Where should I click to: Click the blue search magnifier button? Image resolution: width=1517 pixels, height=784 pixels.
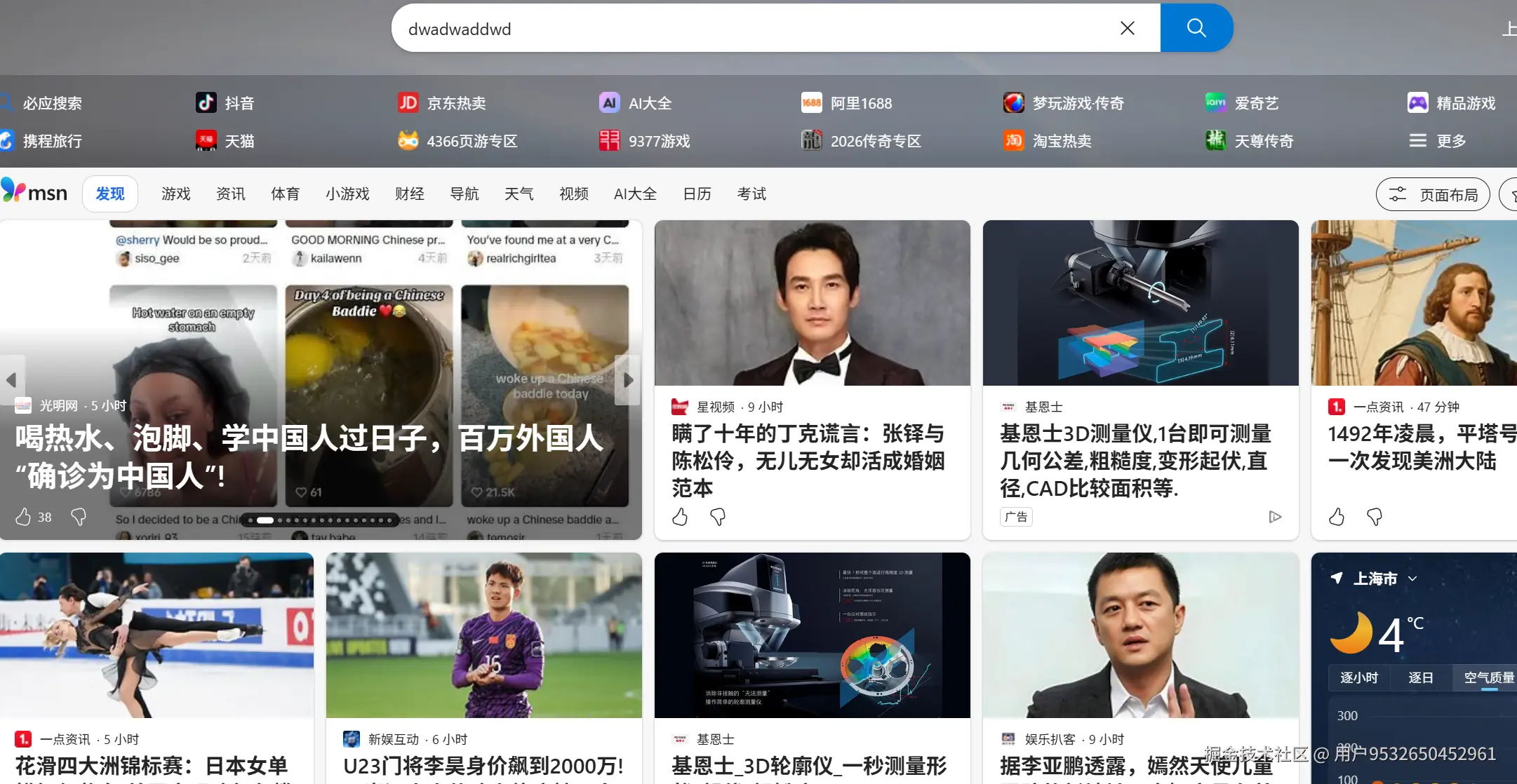[1196, 28]
